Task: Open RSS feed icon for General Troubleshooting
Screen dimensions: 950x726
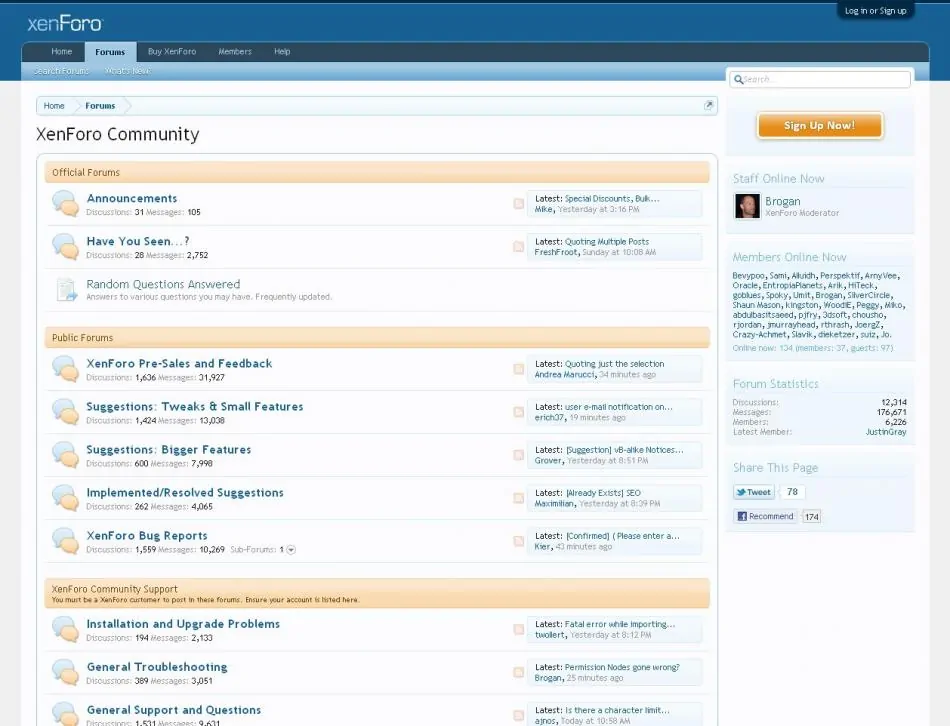Action: point(519,673)
